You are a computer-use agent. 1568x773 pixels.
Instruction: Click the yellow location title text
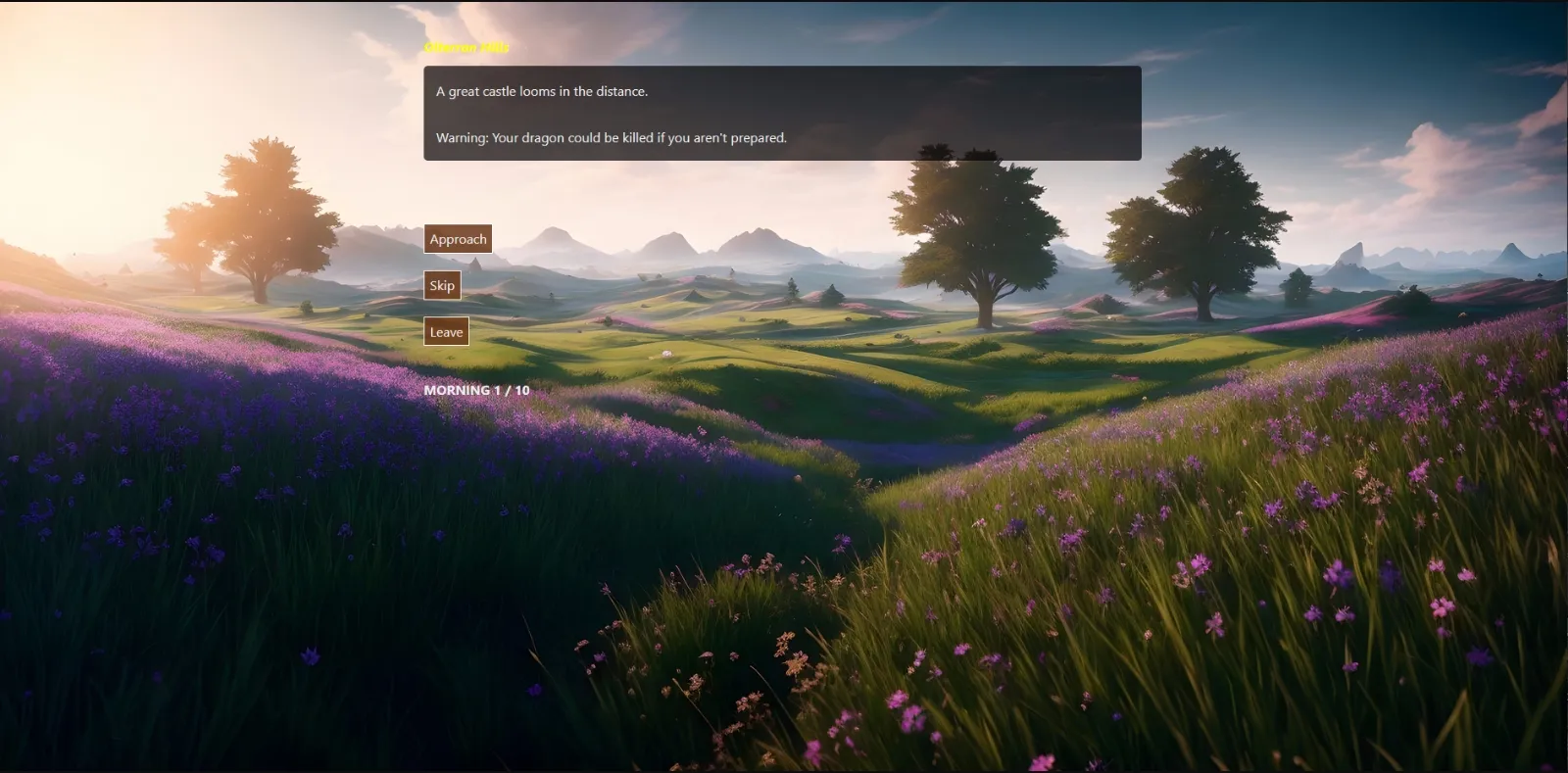466,47
